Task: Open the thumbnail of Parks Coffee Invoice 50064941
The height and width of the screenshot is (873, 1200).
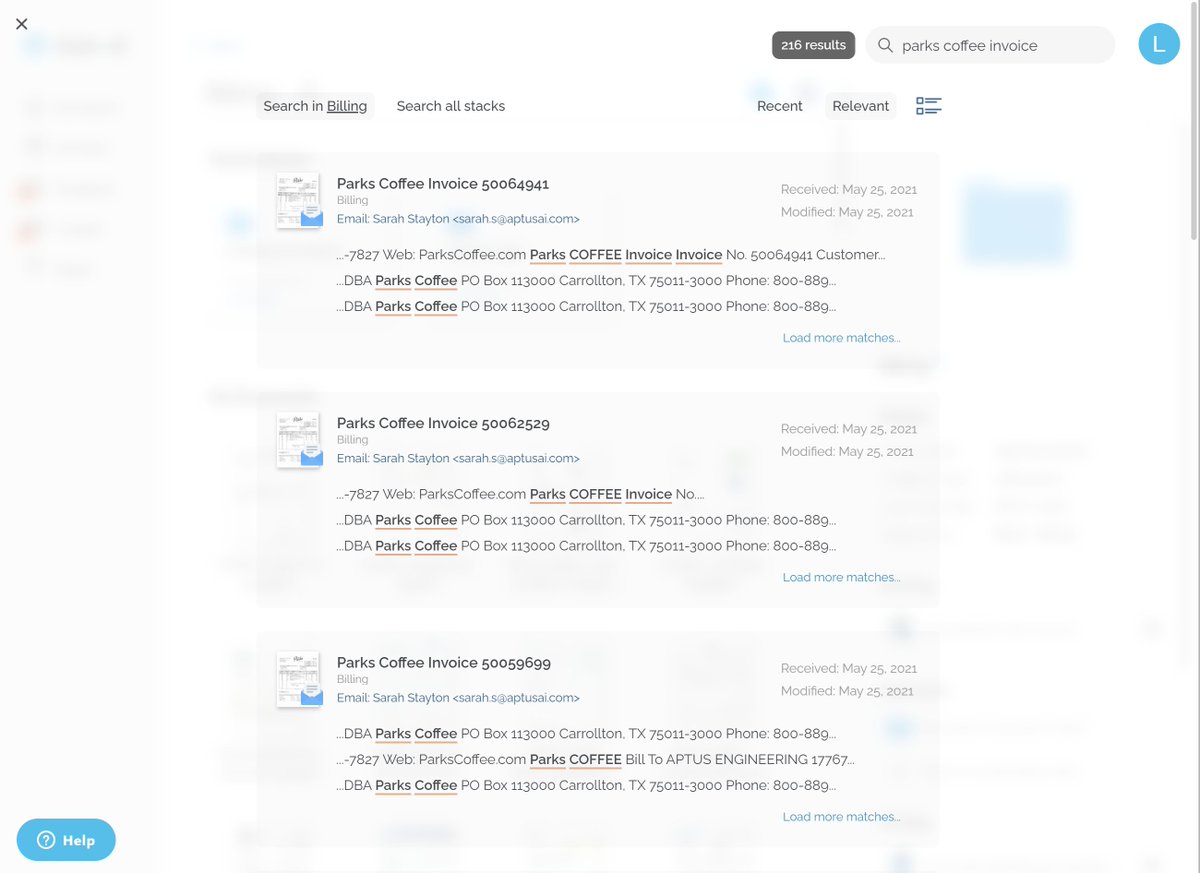Action: [x=298, y=200]
